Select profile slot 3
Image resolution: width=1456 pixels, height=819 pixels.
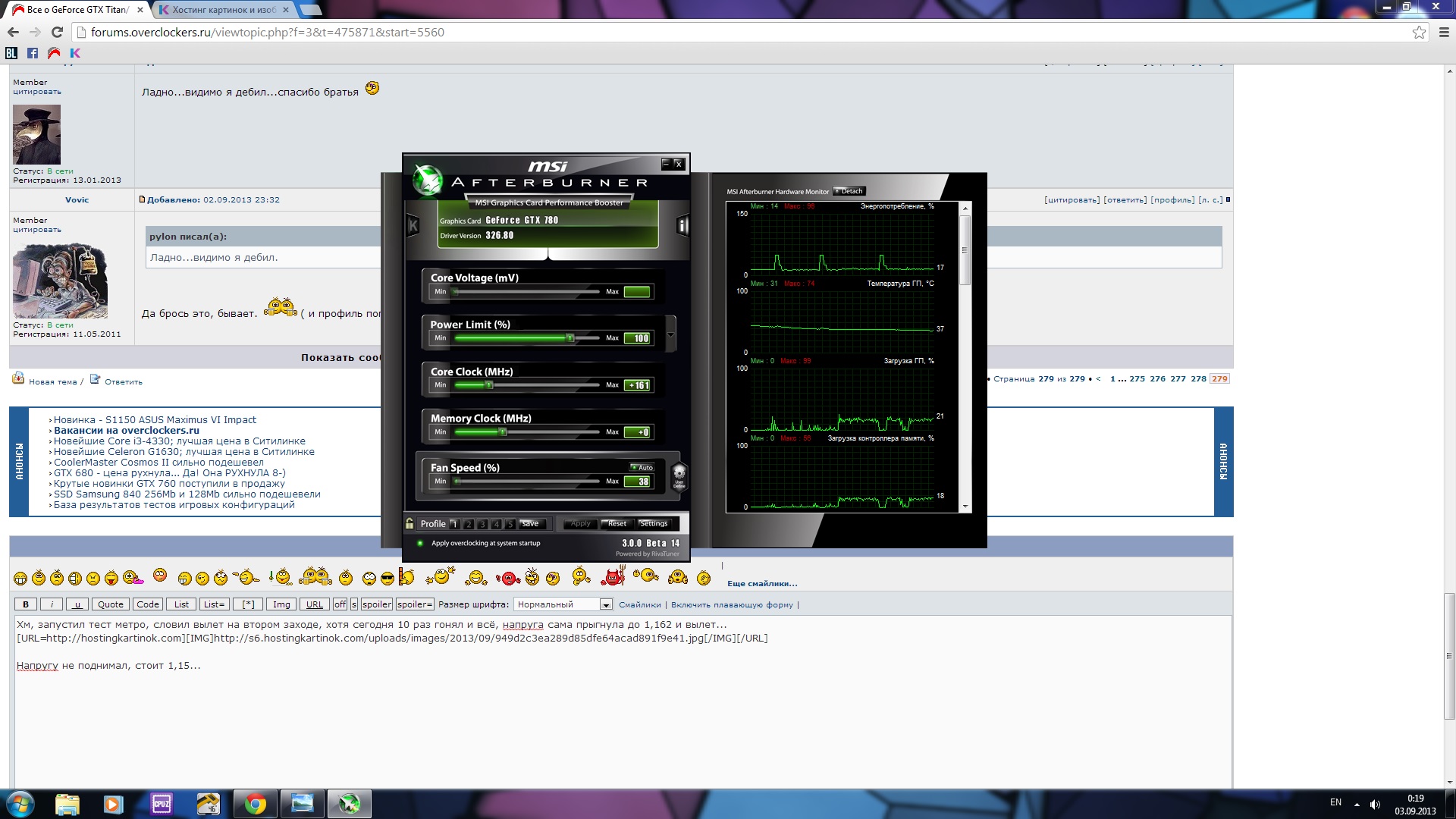(482, 524)
